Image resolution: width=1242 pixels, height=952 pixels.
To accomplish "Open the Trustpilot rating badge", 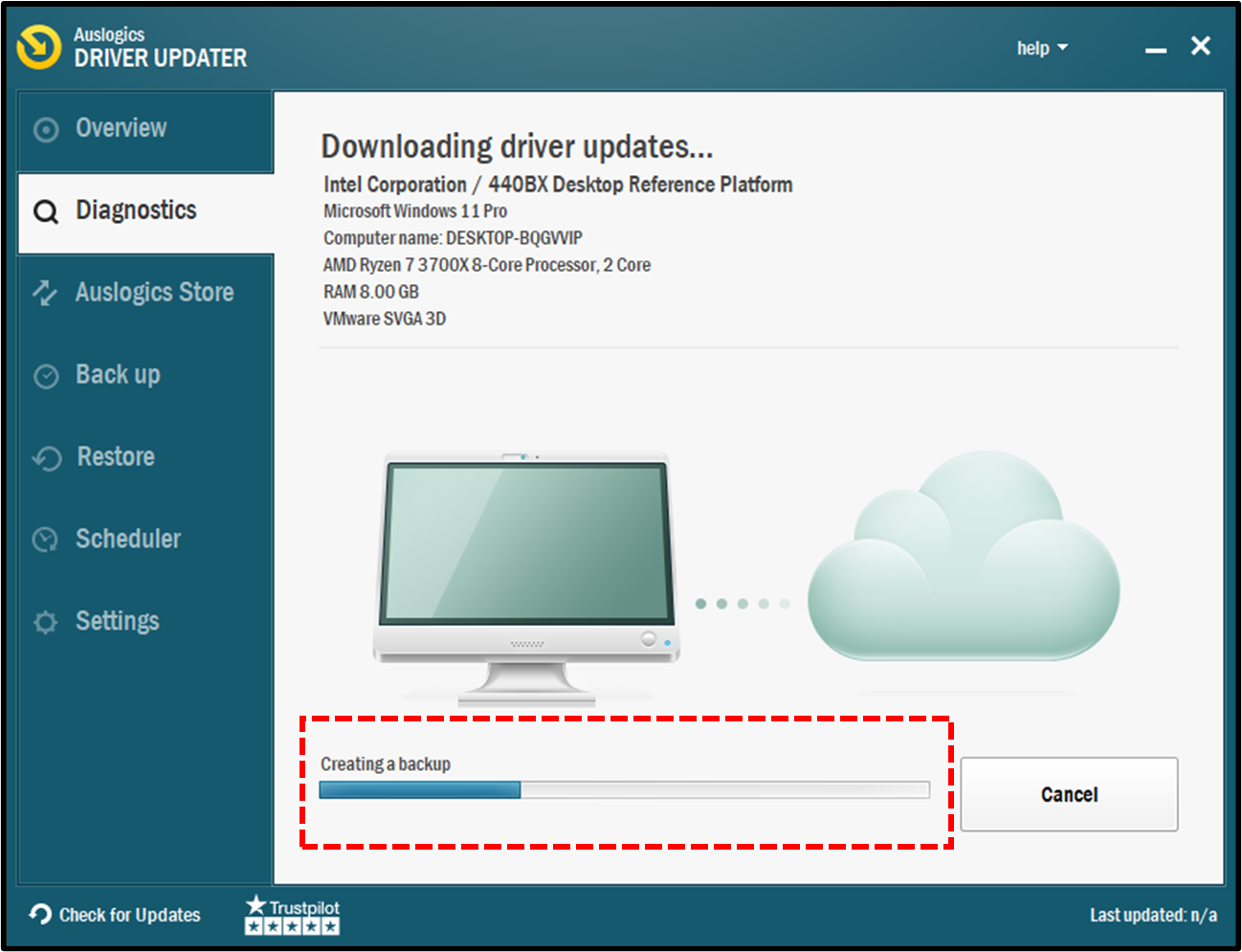I will [x=293, y=915].
